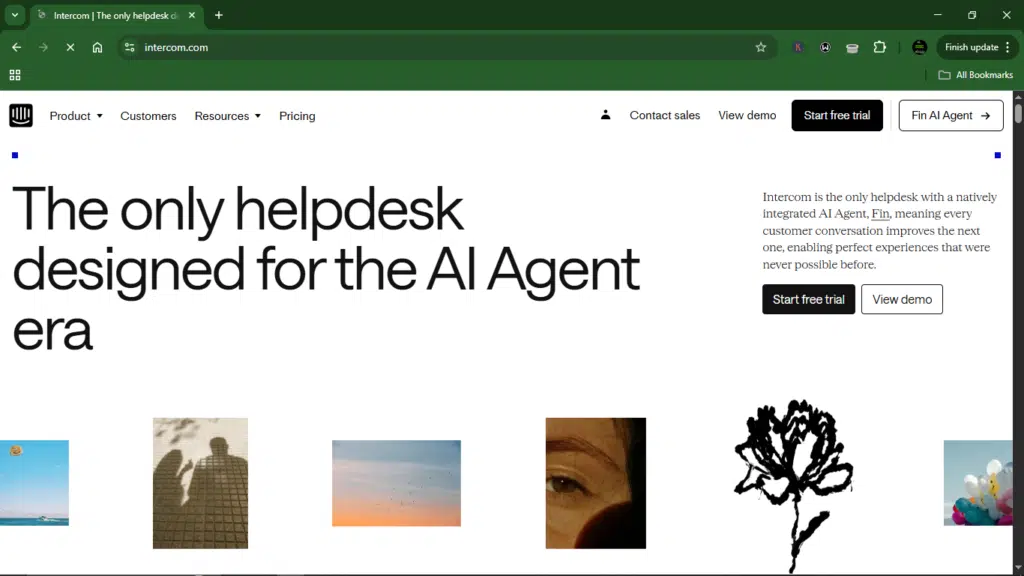Click the site information icon in address bar
This screenshot has height=576, width=1024.
click(x=129, y=47)
